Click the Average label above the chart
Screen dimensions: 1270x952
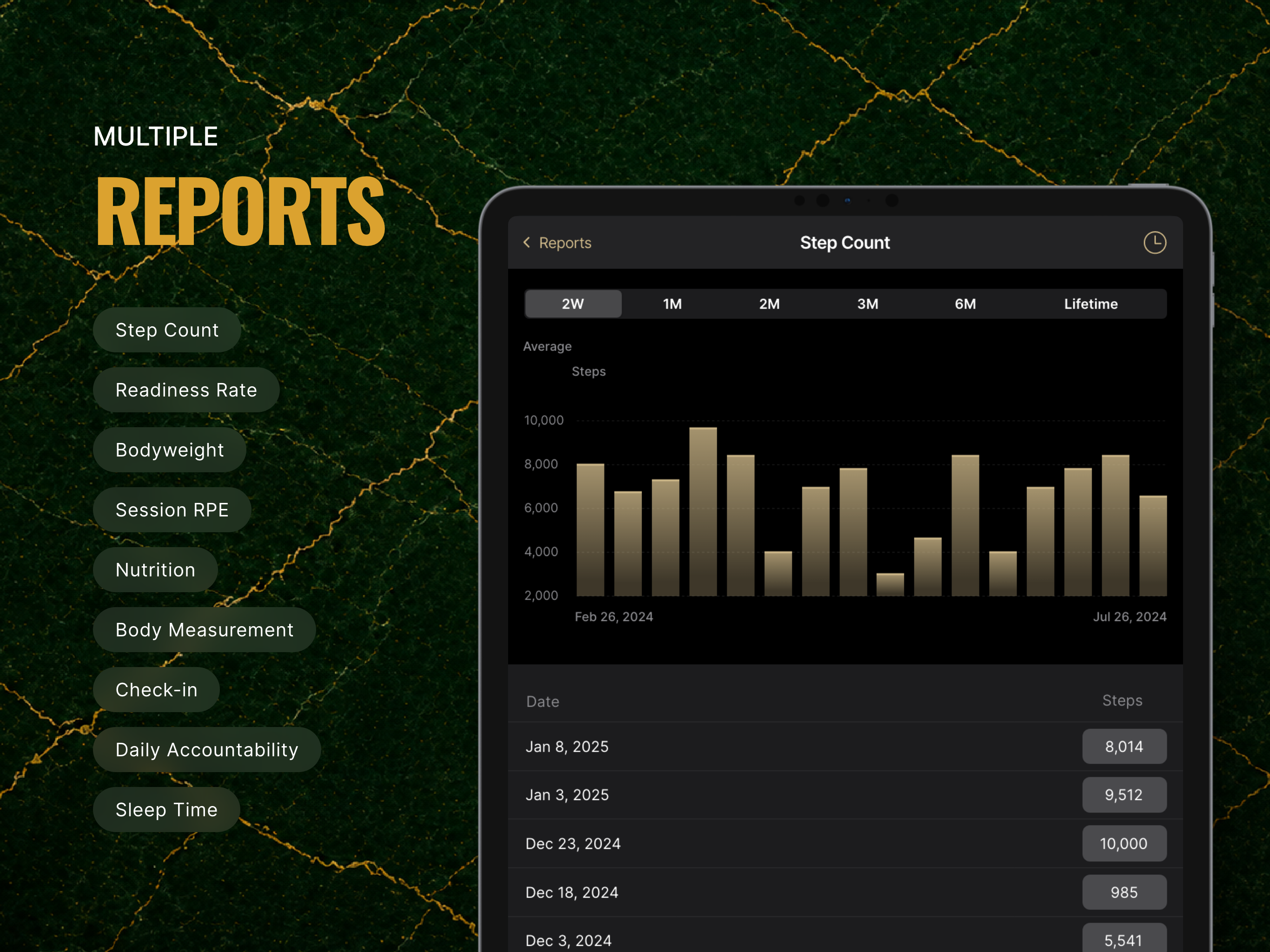point(547,346)
